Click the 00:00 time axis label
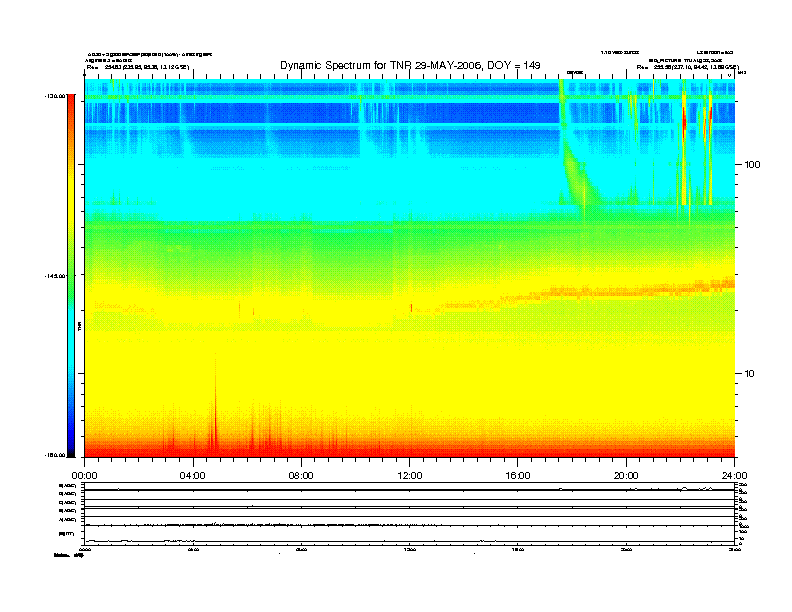The image size is (792, 612). coord(84,476)
